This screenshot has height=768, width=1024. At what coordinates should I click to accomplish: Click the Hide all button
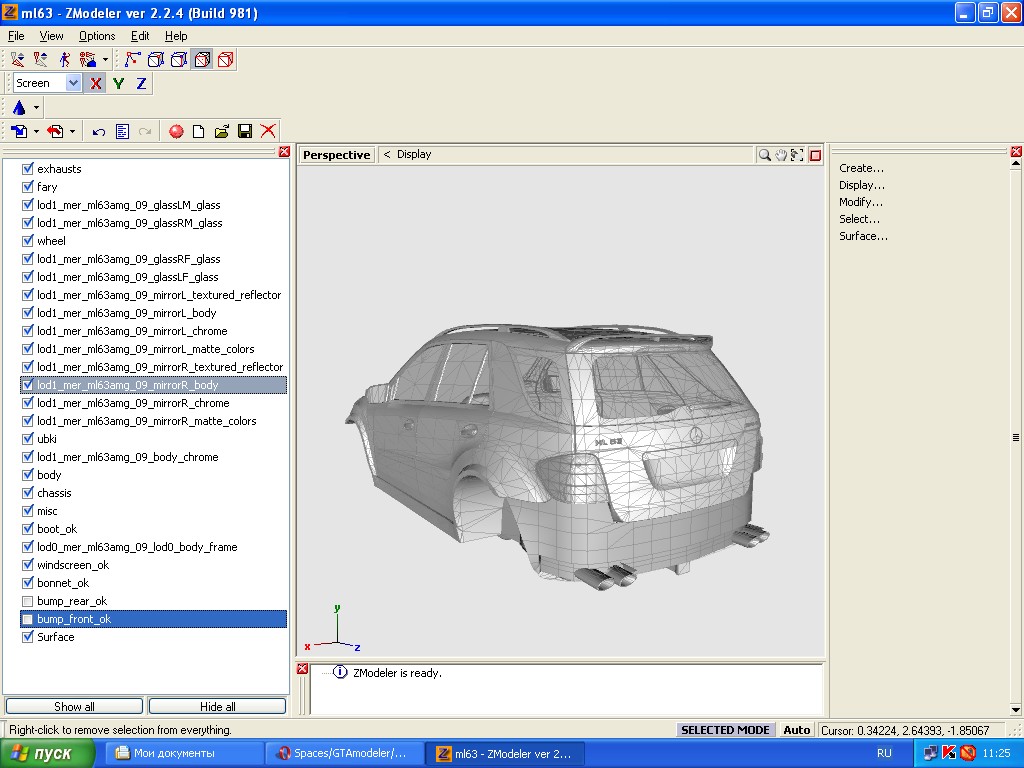217,706
